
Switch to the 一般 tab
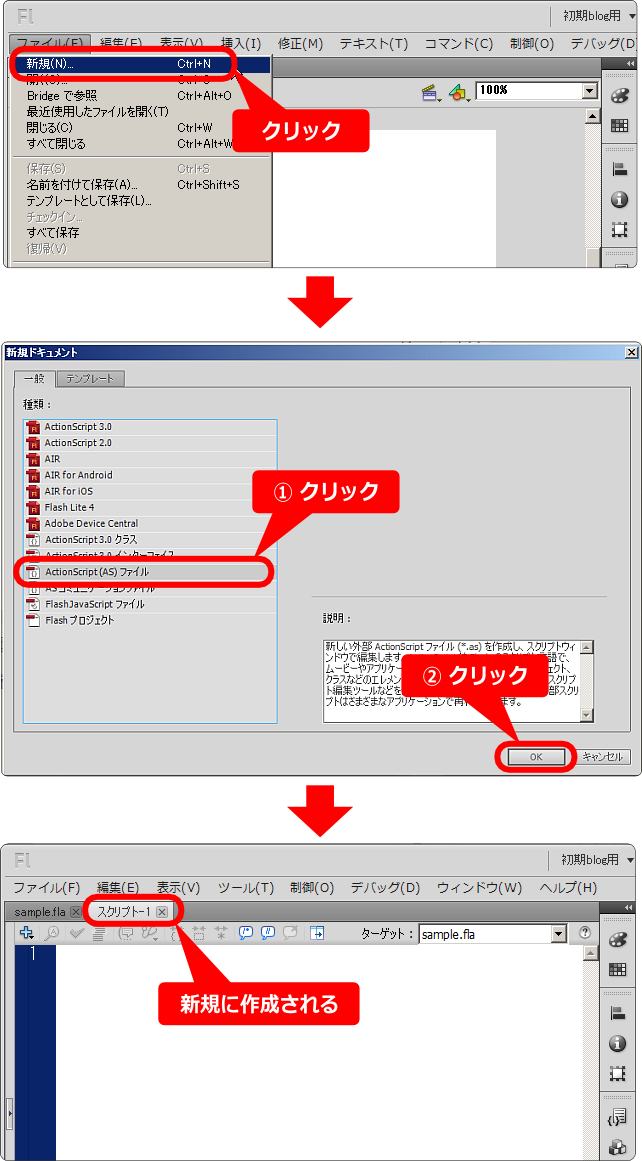34,378
